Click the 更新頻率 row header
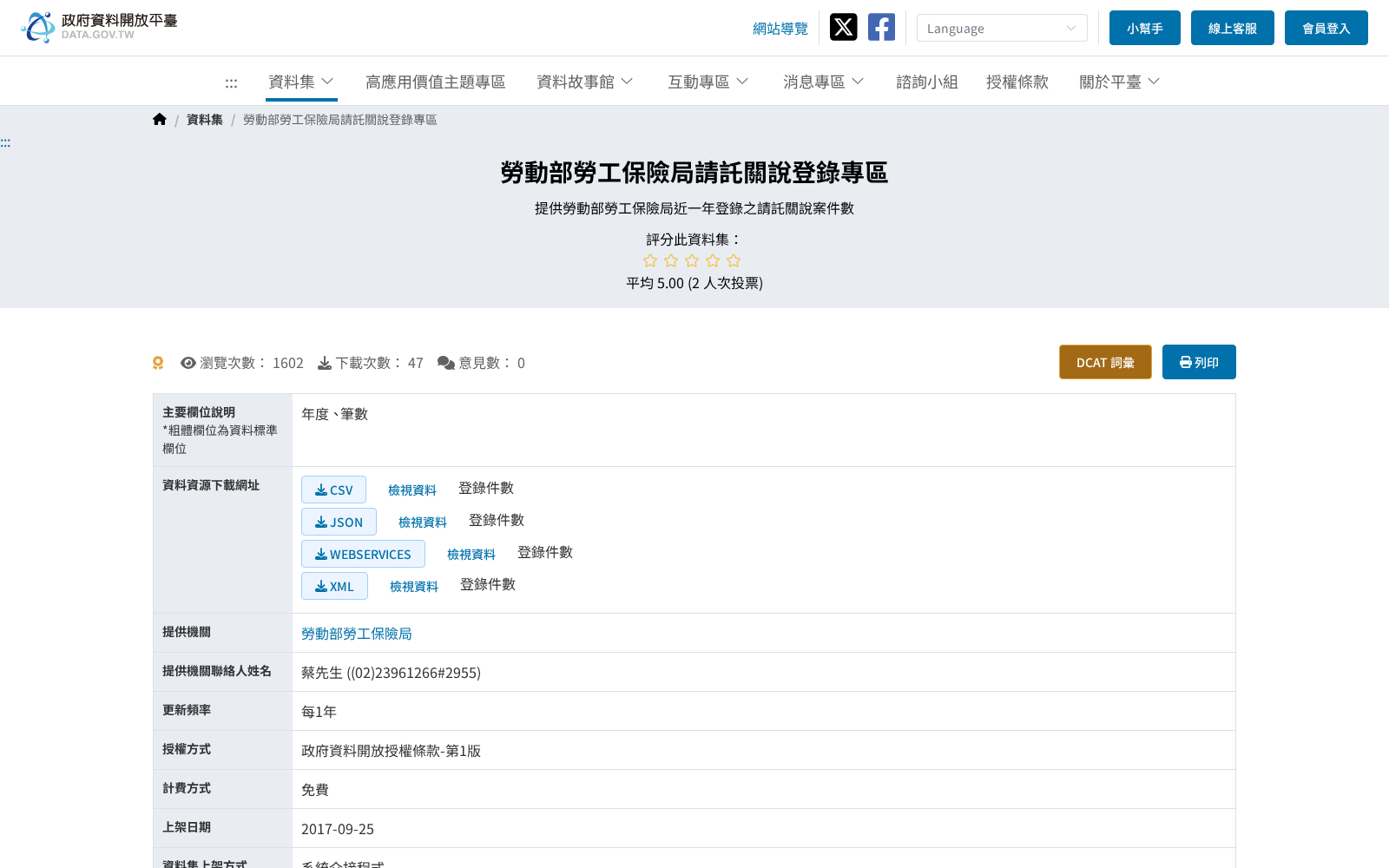Viewport: 1389px width, 868px height. pyautogui.click(x=222, y=711)
